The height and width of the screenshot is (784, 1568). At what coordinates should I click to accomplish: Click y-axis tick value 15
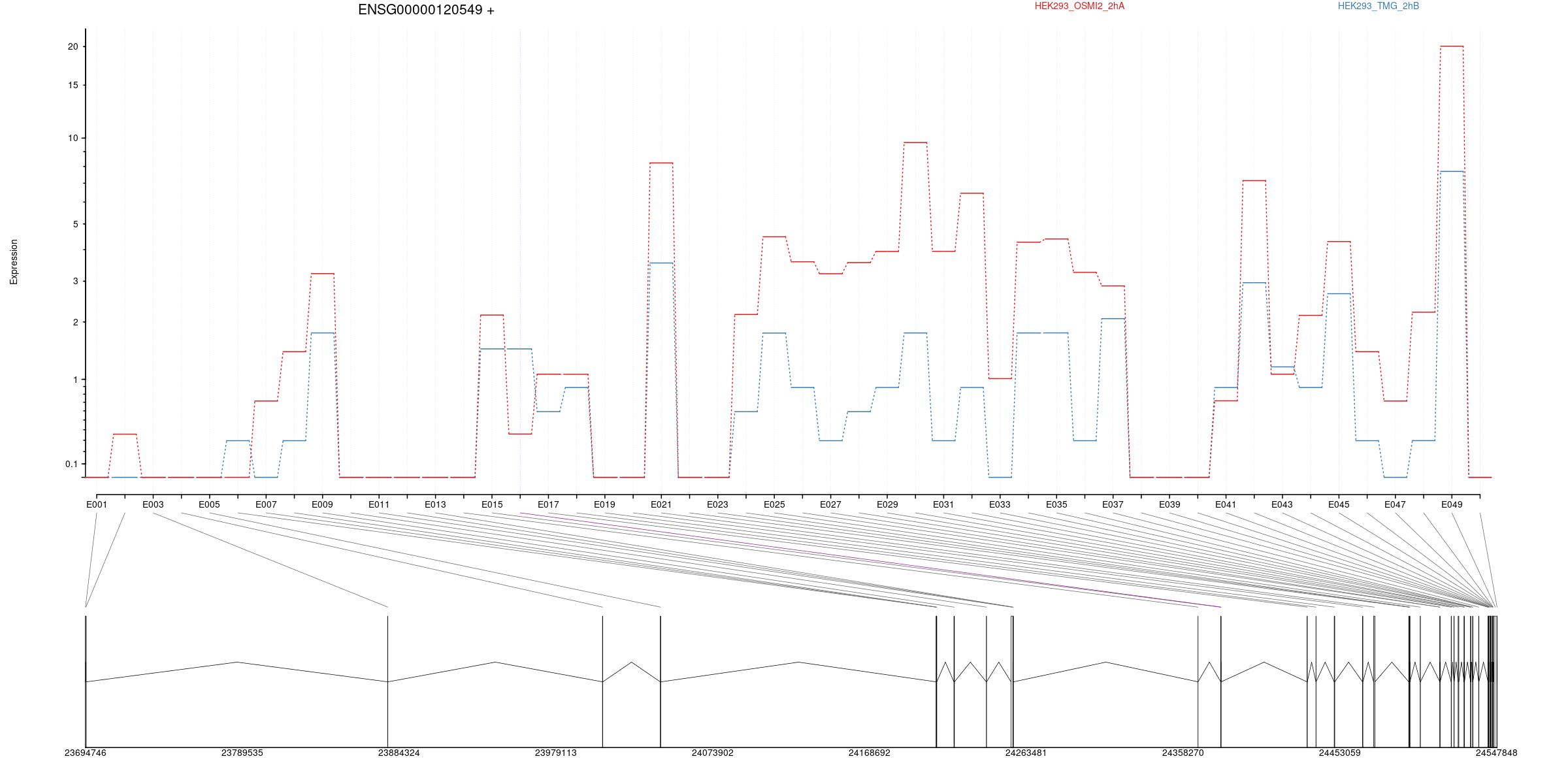point(73,85)
